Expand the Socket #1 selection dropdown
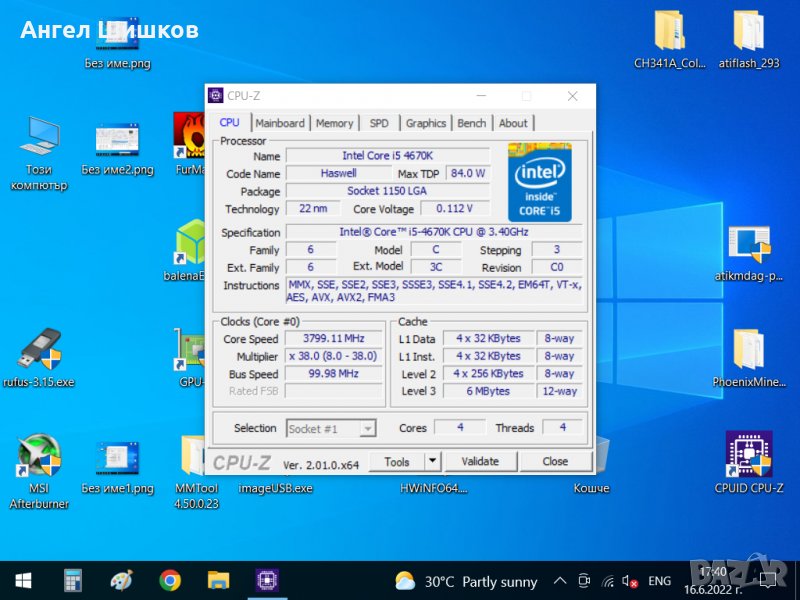 (x=367, y=428)
